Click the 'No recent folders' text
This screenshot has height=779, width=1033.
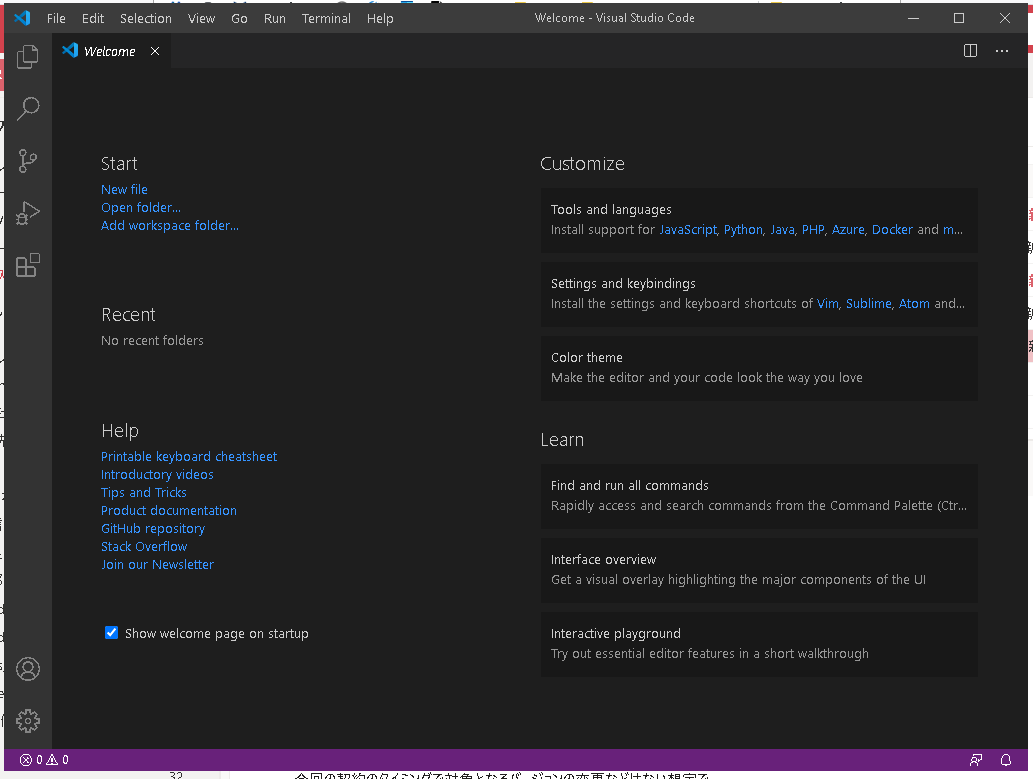152,341
